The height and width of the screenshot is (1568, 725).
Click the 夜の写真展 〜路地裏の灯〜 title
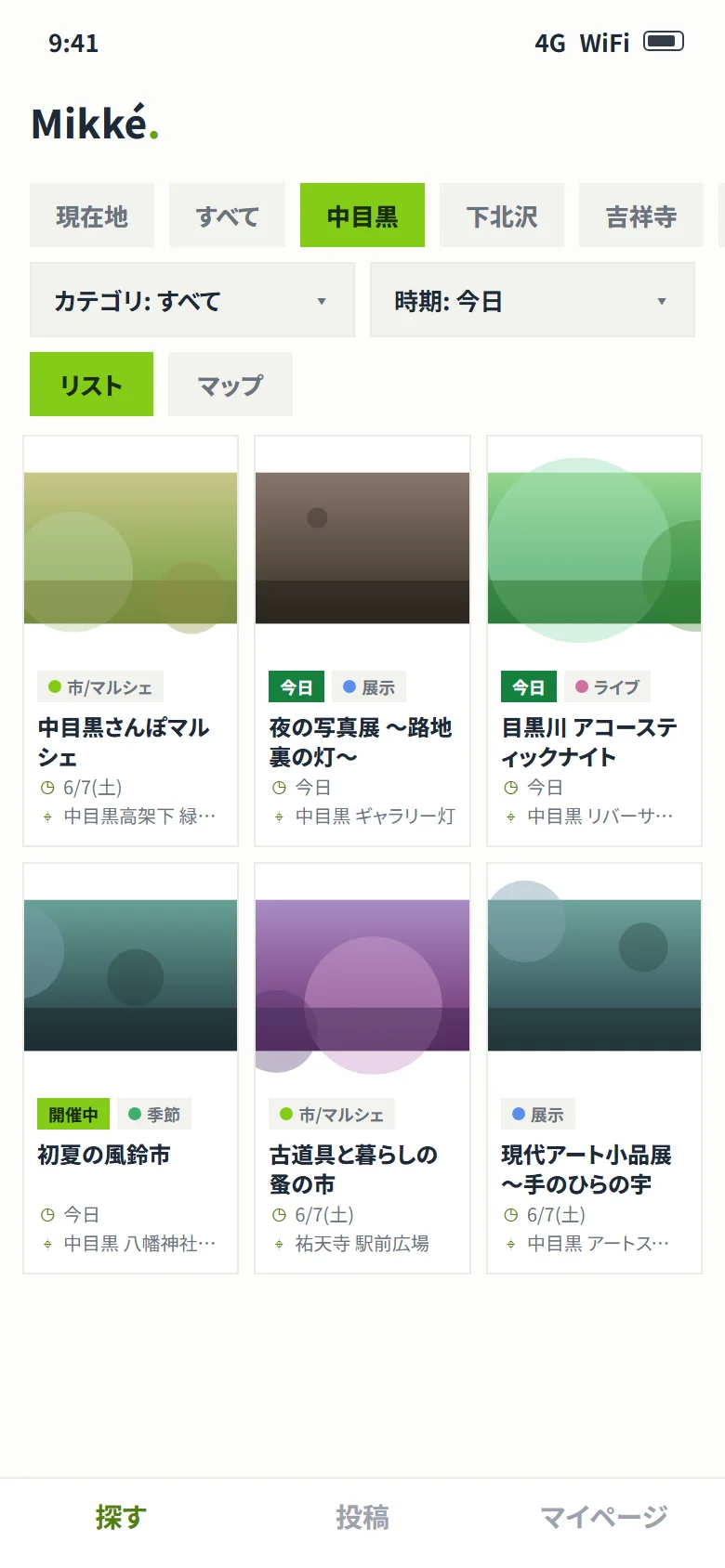tap(361, 742)
